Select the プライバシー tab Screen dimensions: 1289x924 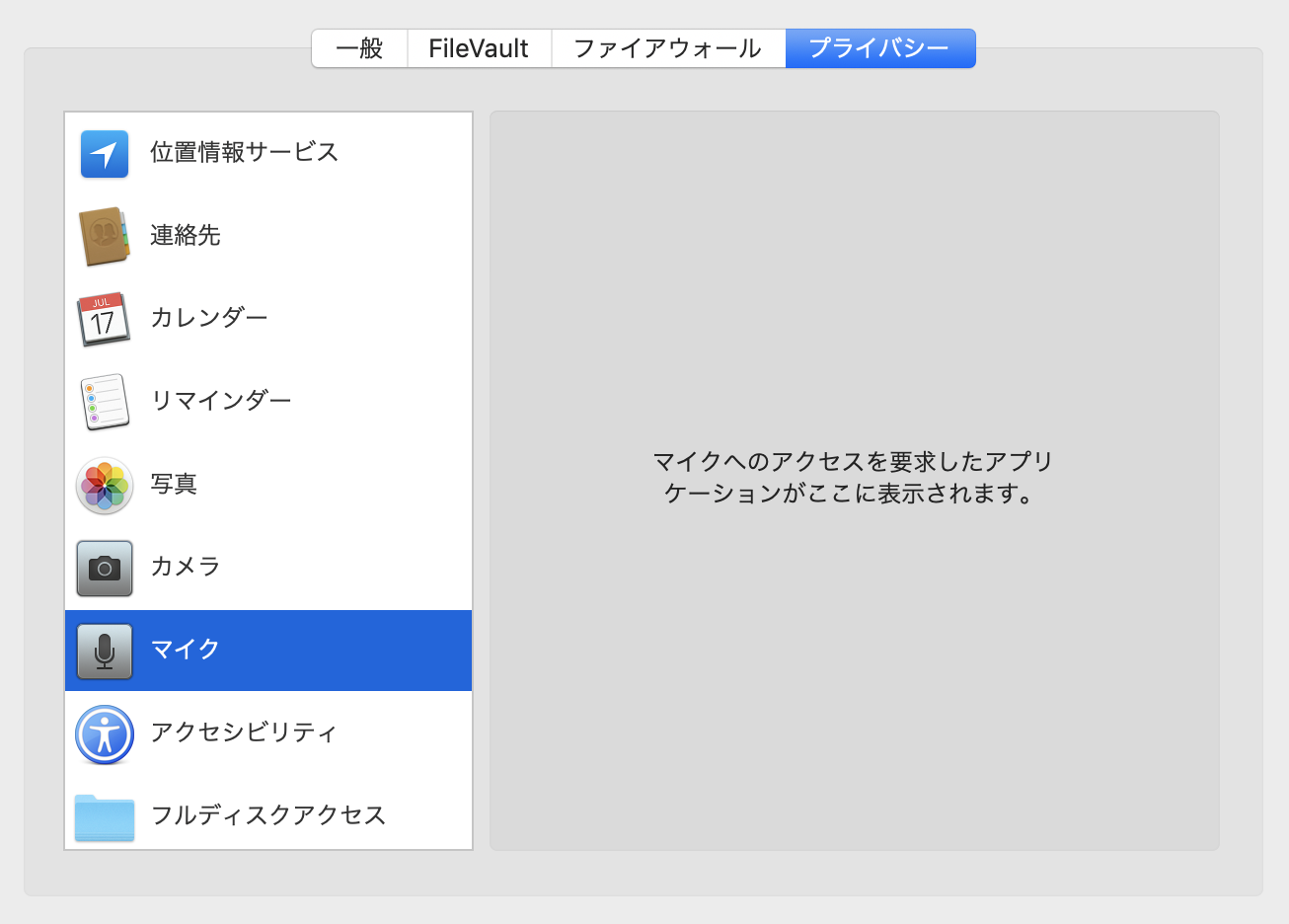(x=879, y=48)
